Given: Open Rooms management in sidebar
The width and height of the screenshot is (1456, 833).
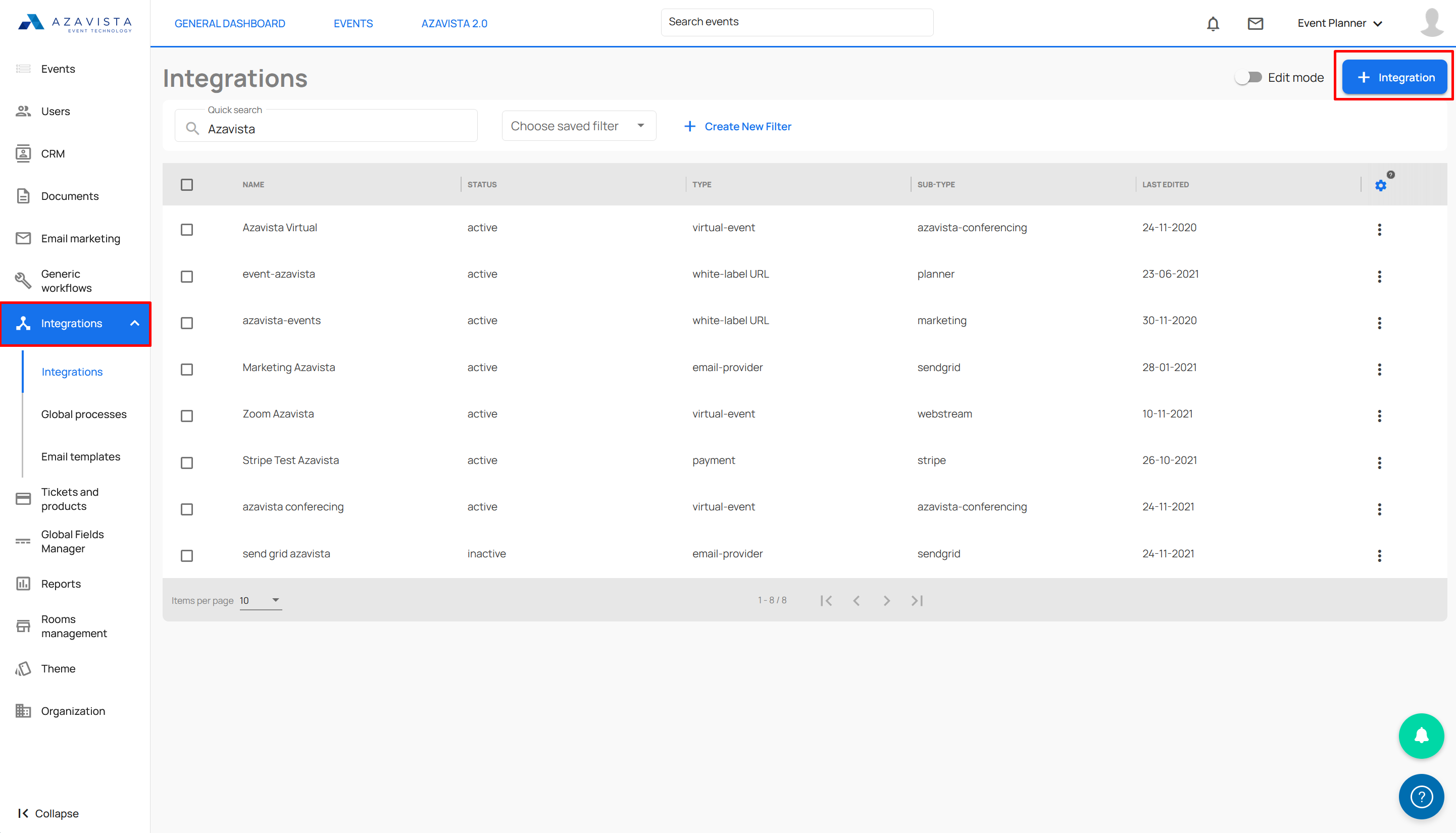Looking at the screenshot, I should click(75, 626).
